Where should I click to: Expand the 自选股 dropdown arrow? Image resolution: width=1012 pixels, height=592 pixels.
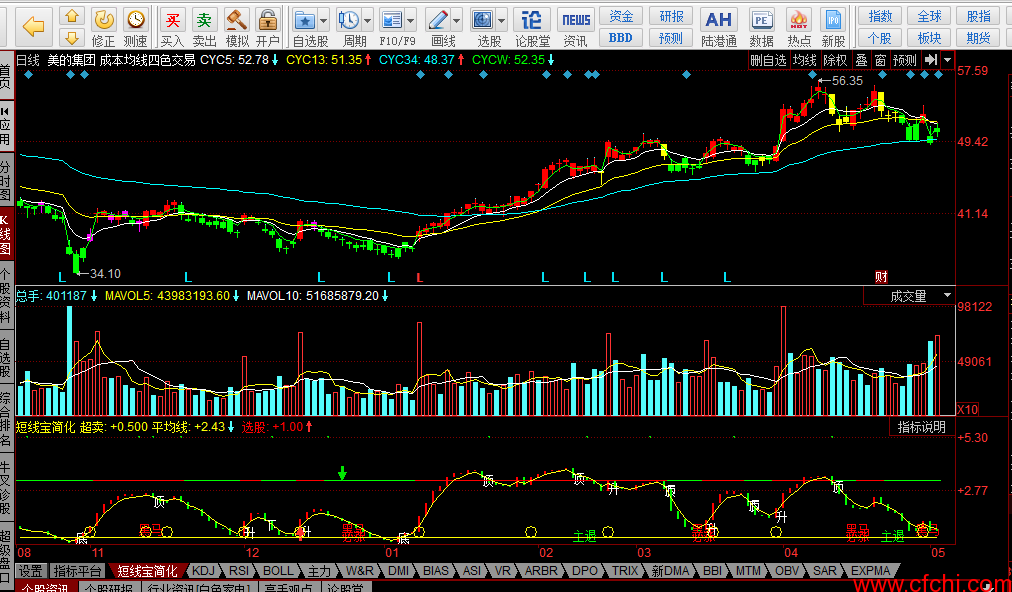[x=327, y=20]
